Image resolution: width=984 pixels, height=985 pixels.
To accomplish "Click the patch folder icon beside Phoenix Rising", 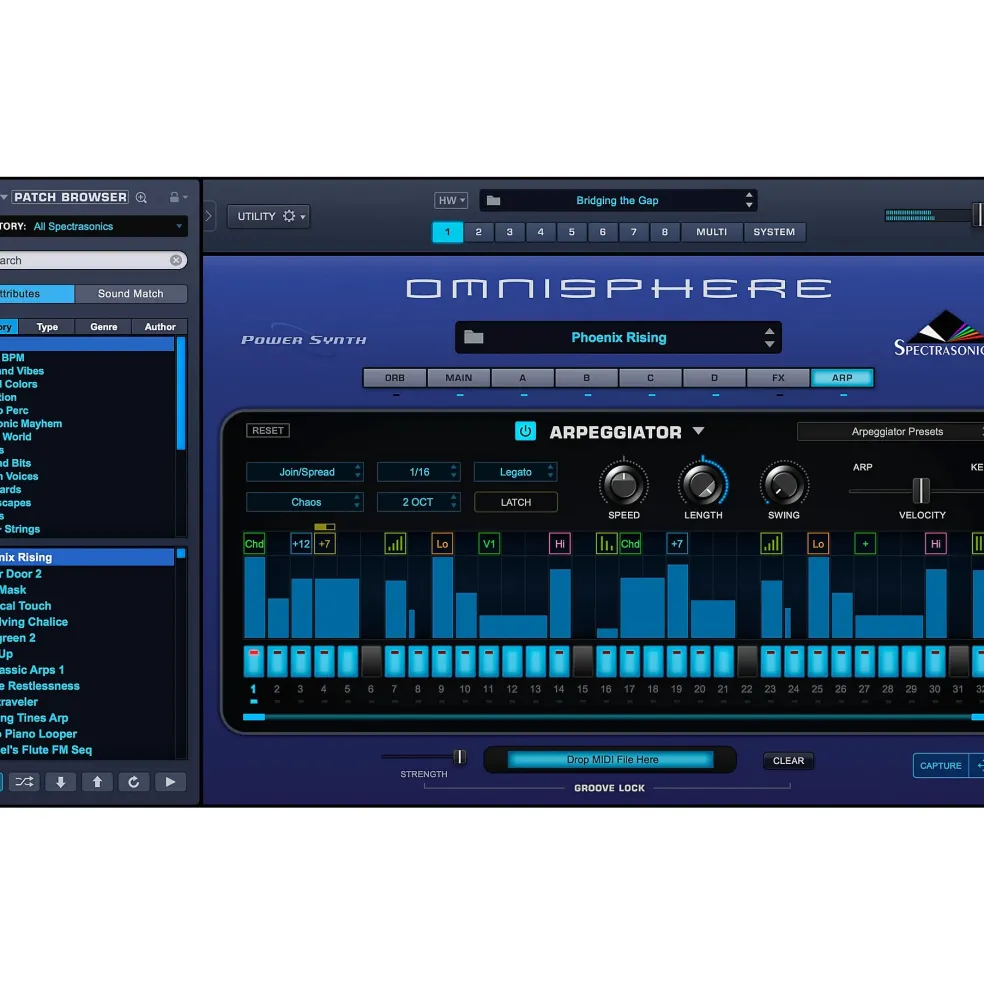I will [473, 337].
